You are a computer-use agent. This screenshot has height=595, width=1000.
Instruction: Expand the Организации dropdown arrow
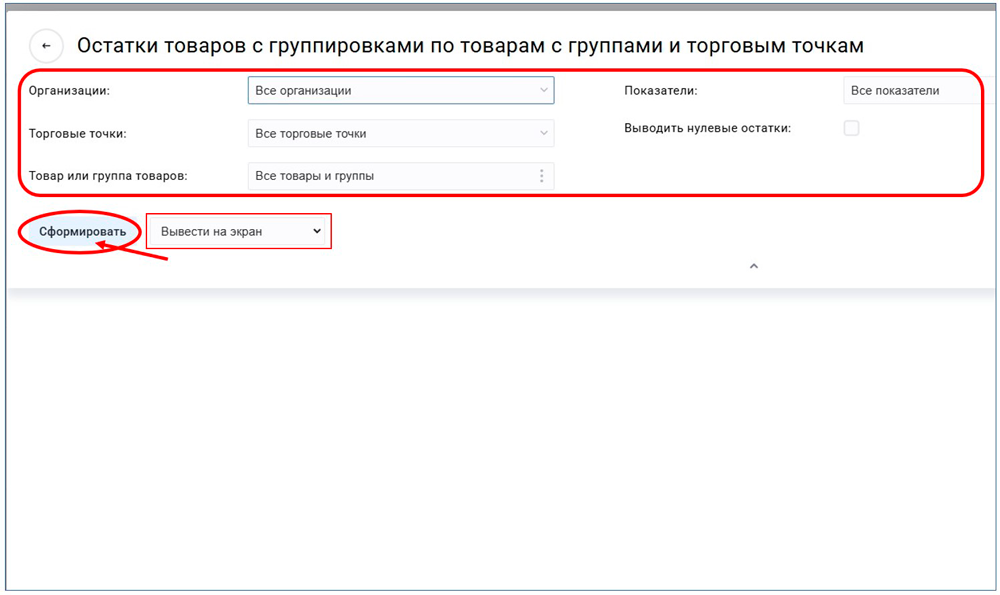click(544, 91)
